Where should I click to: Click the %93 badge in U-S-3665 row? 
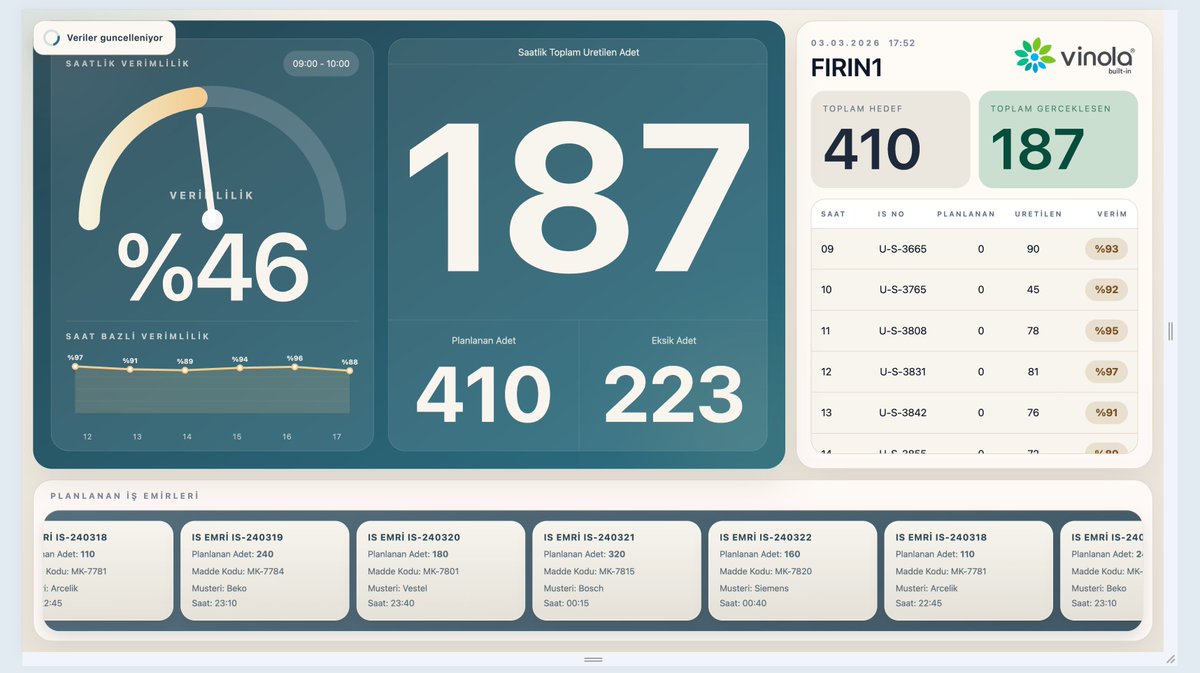coord(1106,248)
